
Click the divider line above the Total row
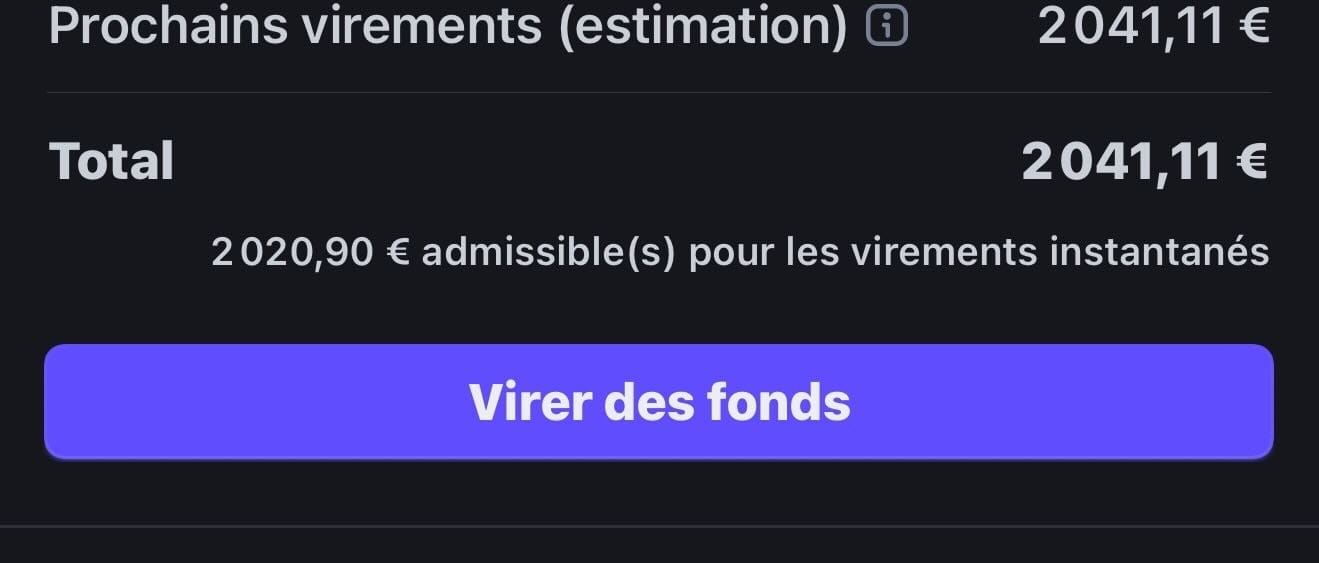[659, 93]
